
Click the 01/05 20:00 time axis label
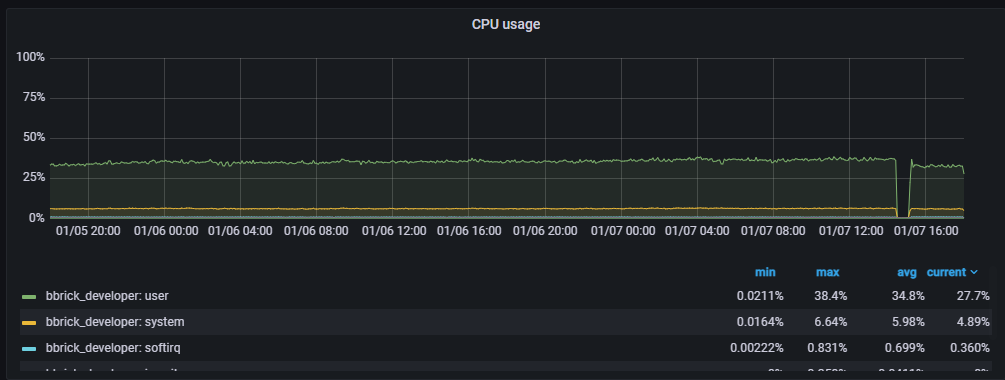[88, 231]
